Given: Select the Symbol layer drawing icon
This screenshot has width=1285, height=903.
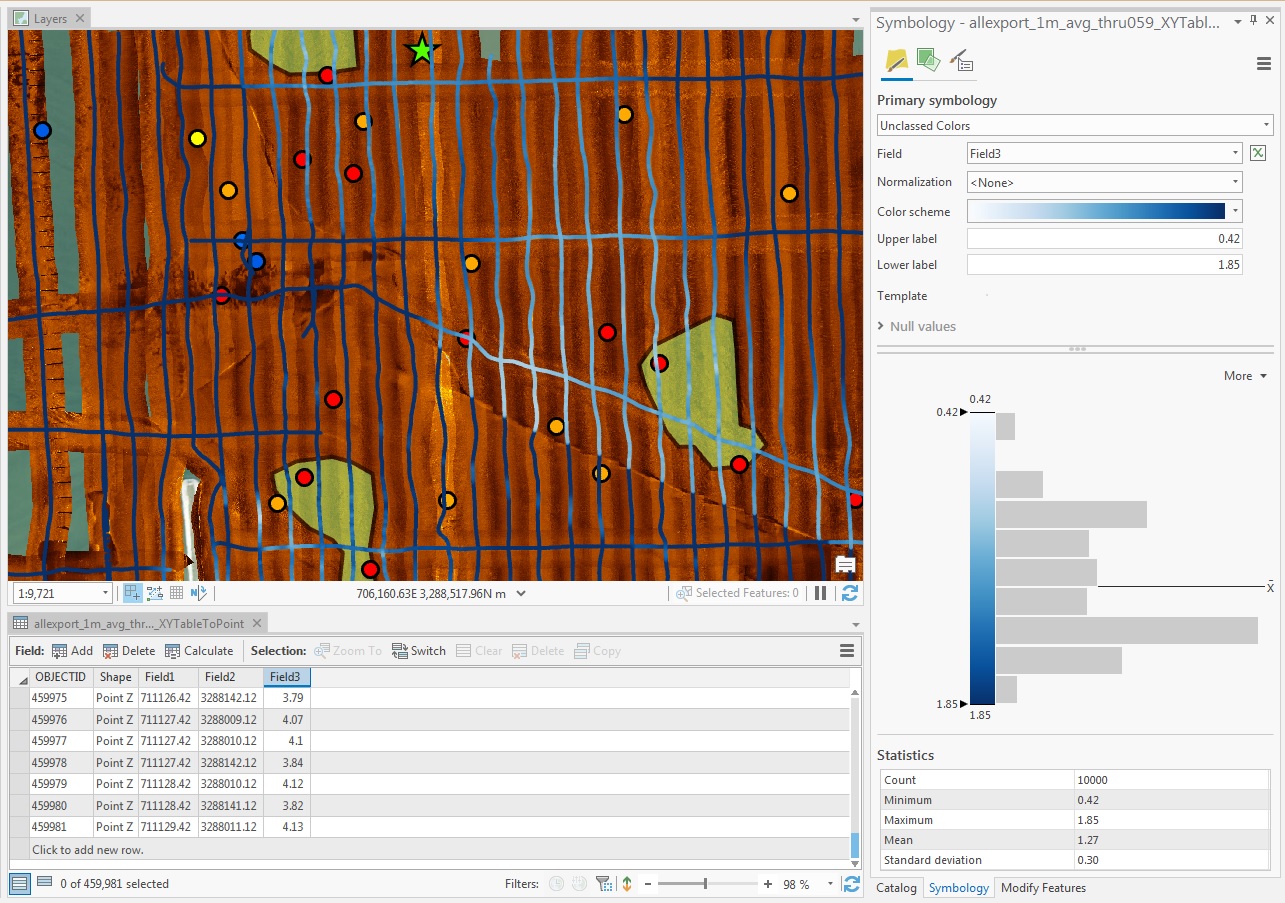Looking at the screenshot, I should 961,61.
